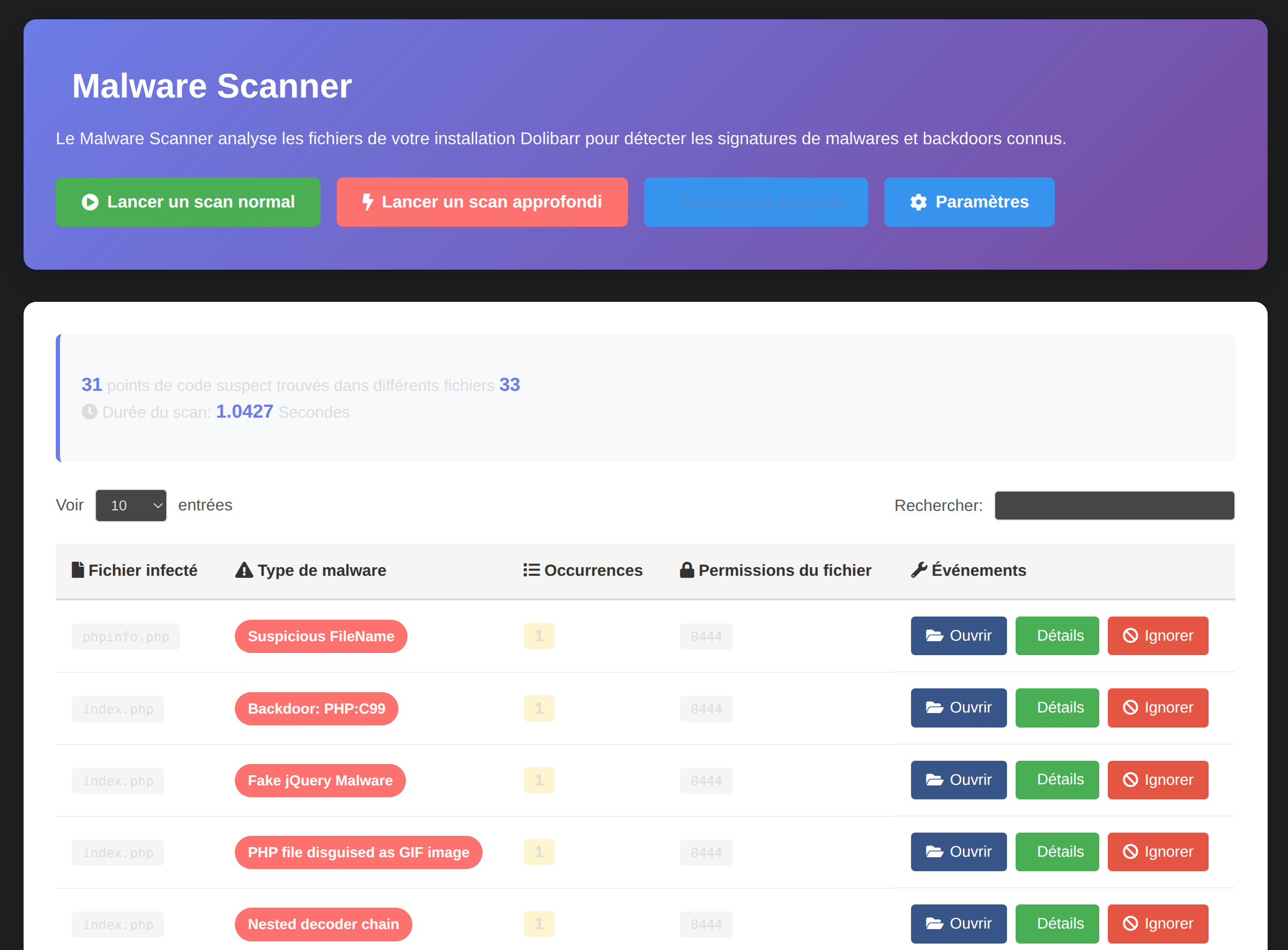Click folder icon on Ouvrir in Fake jQuery Malware row

pyautogui.click(x=935, y=781)
